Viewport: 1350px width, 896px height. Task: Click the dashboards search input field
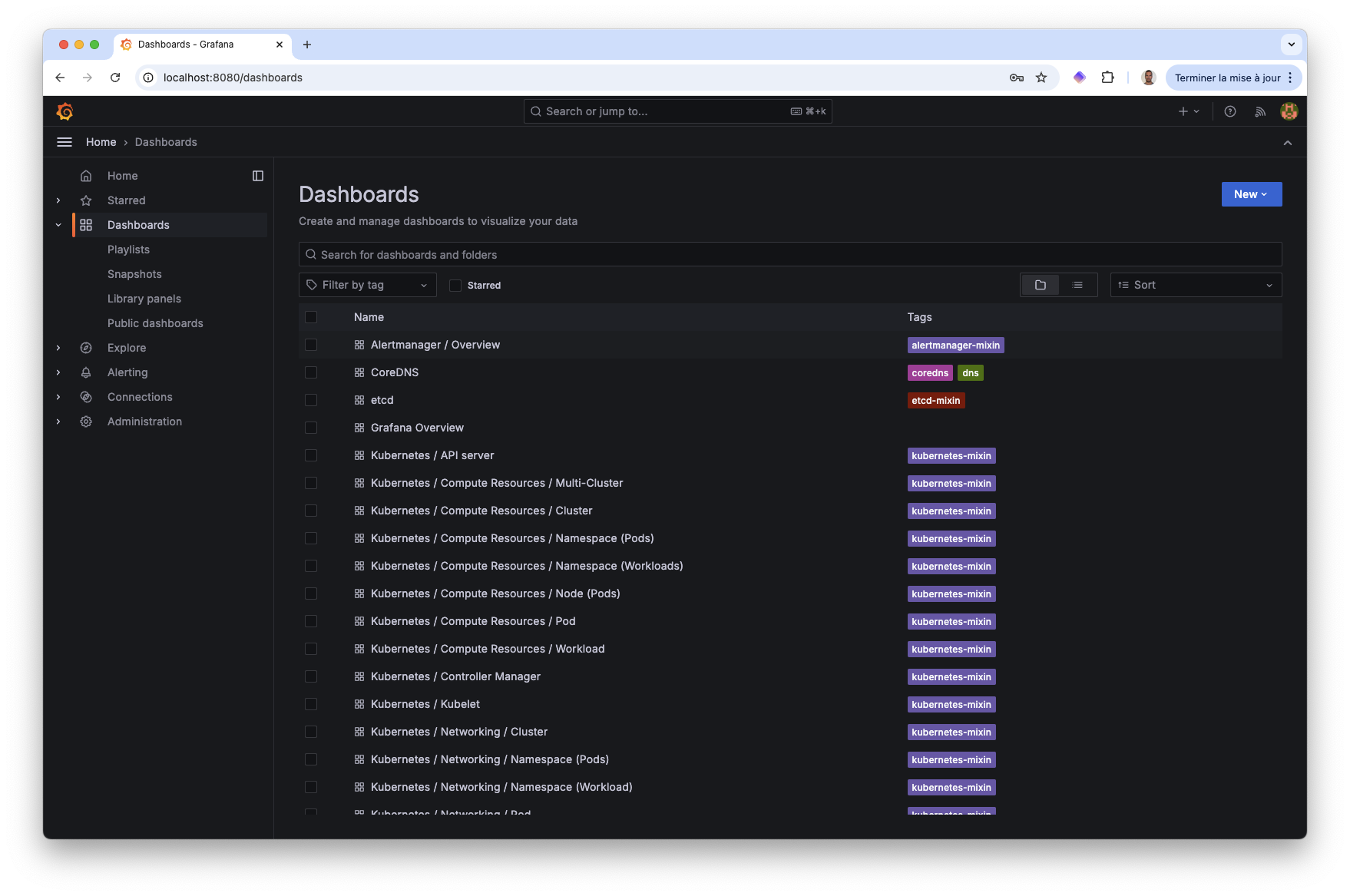pyautogui.click(x=790, y=254)
